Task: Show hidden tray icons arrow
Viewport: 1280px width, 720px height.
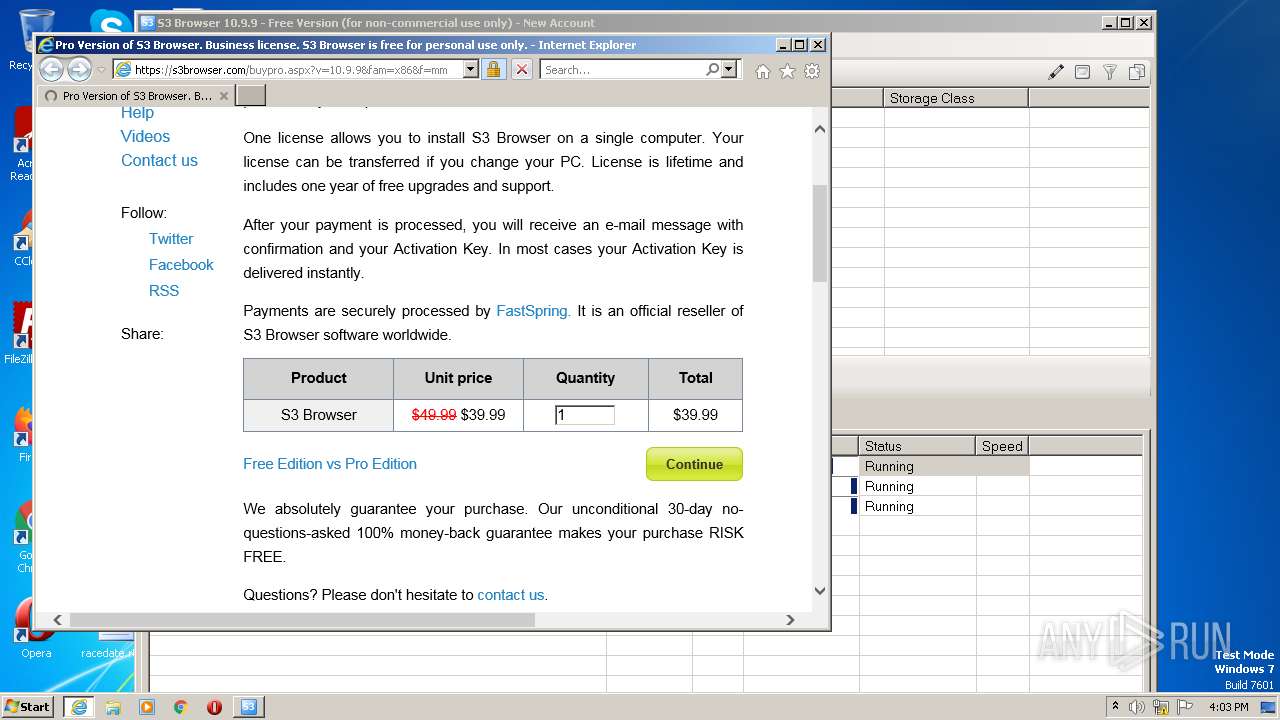Action: pyautogui.click(x=1115, y=706)
